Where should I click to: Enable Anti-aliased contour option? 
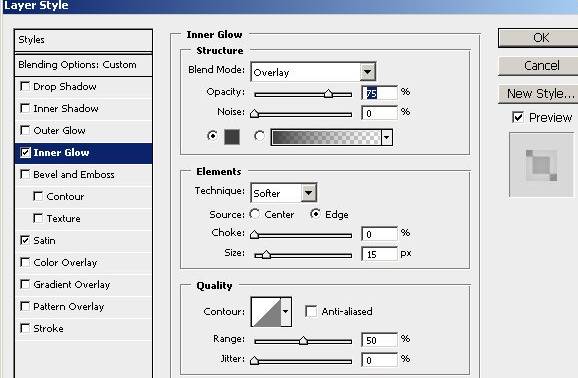[311, 312]
